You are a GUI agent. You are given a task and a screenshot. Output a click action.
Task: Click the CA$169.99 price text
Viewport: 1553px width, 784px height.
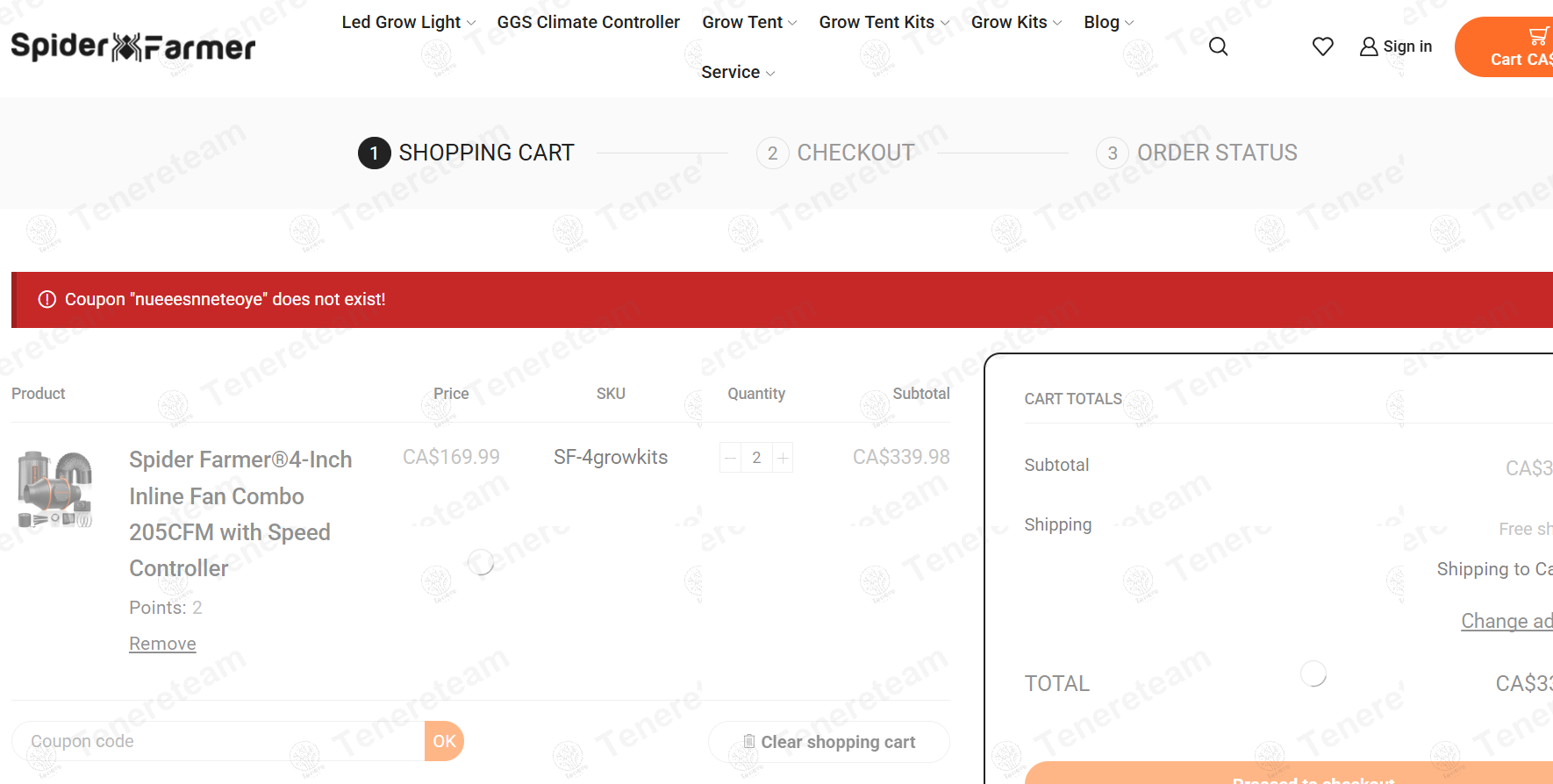tap(451, 457)
